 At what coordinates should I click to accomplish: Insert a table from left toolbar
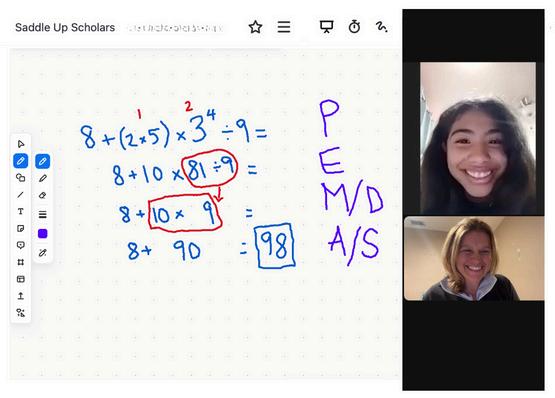pos(21,279)
